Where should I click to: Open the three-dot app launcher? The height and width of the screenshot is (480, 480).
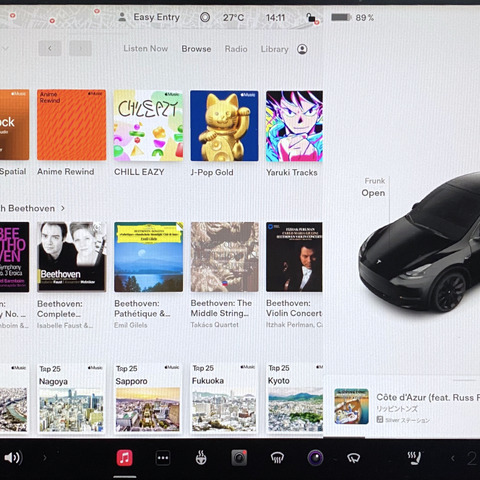pyautogui.click(x=163, y=458)
